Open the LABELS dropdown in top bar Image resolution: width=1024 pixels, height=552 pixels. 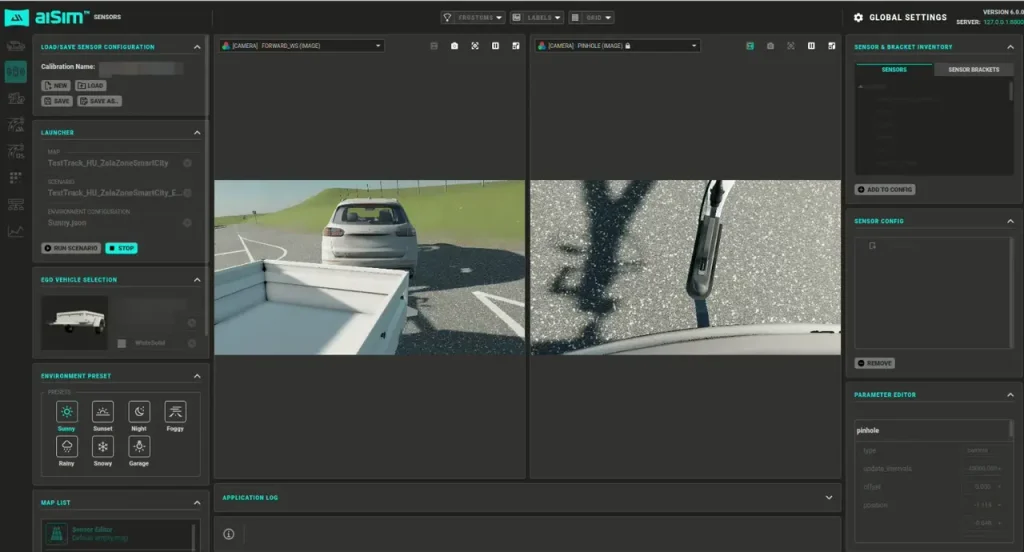coord(536,18)
